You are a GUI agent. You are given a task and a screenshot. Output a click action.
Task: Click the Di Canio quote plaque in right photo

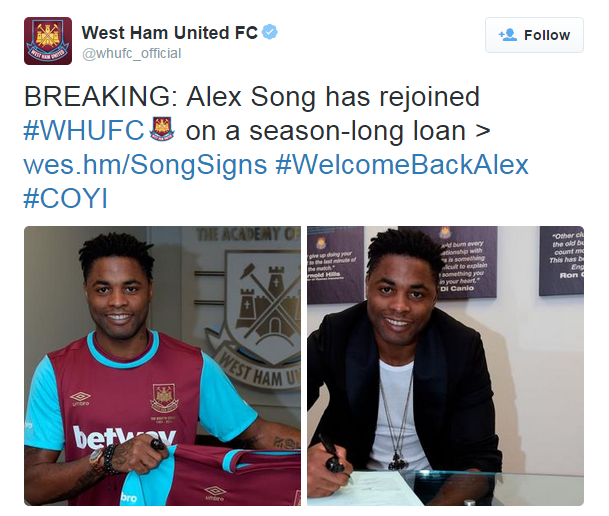point(462,262)
